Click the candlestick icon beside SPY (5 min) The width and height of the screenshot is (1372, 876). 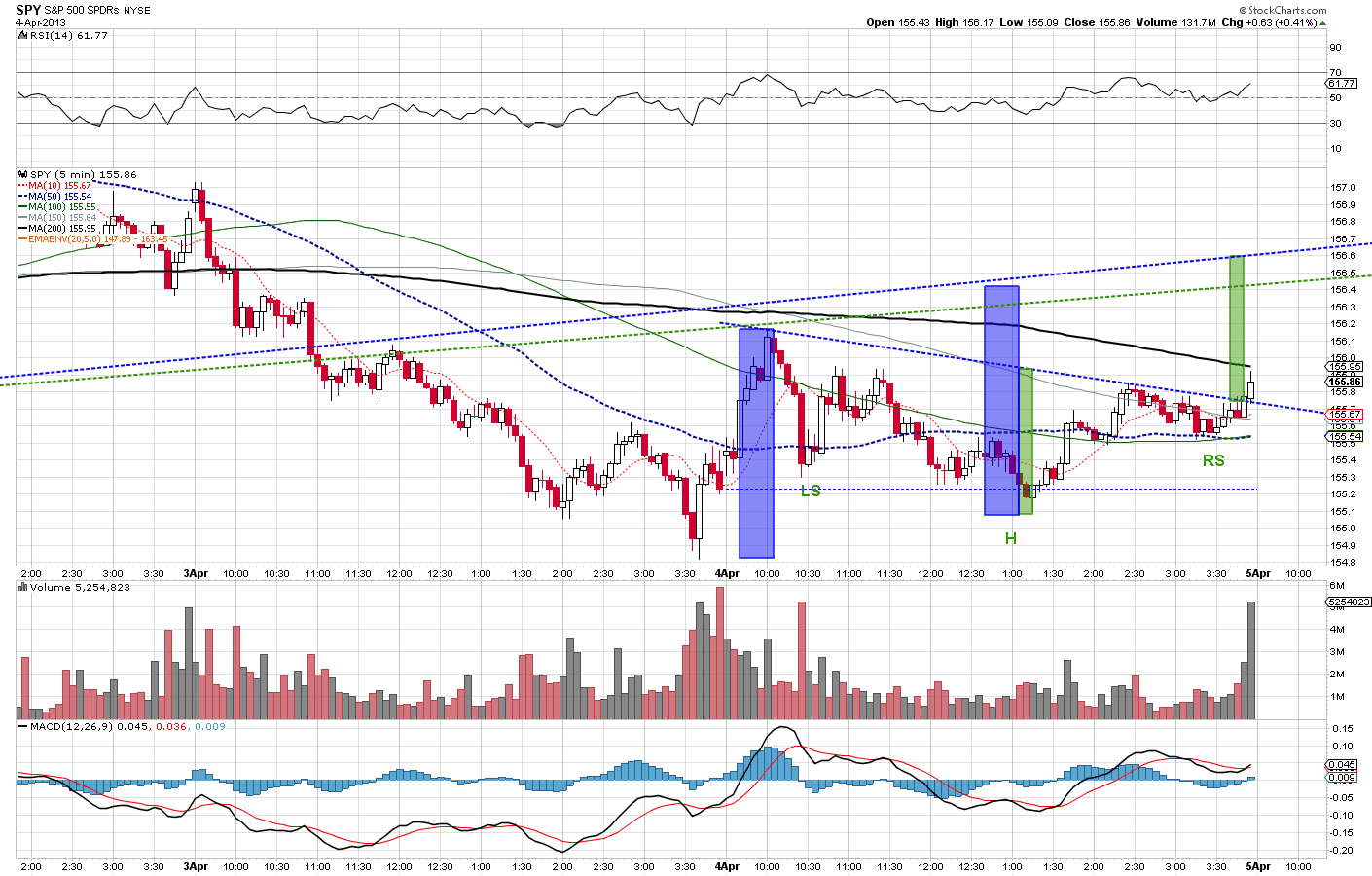pos(23,175)
